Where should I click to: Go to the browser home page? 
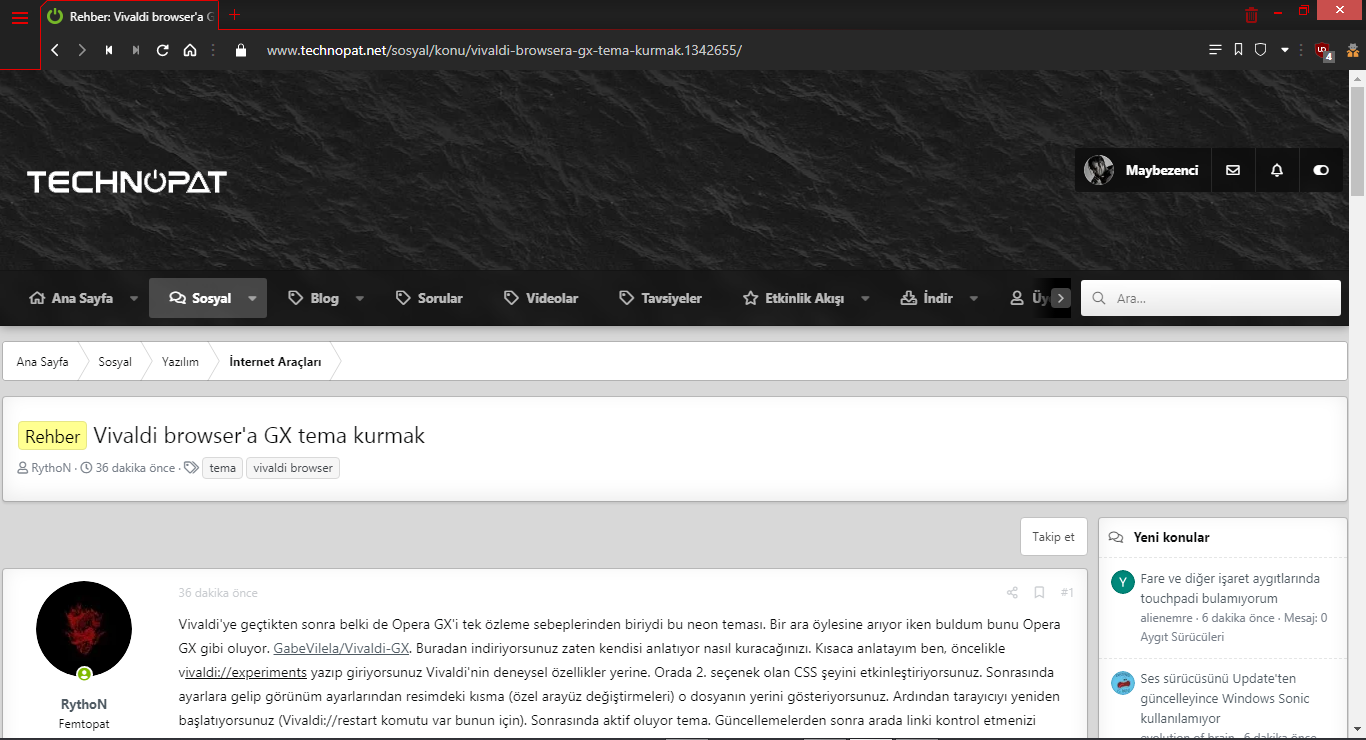190,50
